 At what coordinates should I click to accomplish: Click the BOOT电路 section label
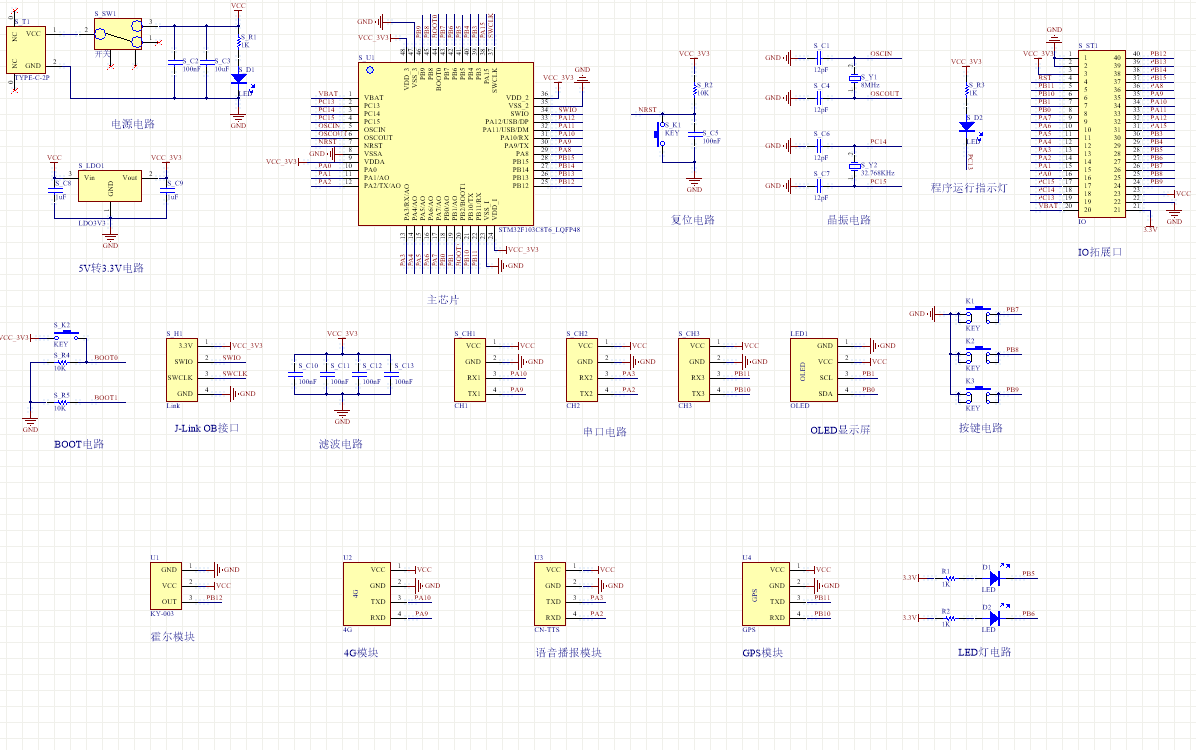[79, 445]
